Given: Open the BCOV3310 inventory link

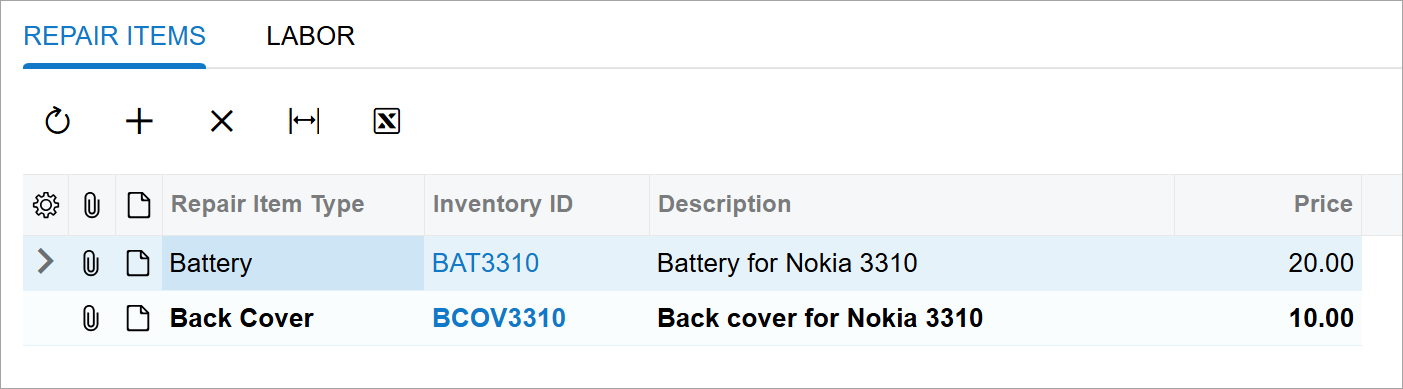Looking at the screenshot, I should tap(498, 319).
